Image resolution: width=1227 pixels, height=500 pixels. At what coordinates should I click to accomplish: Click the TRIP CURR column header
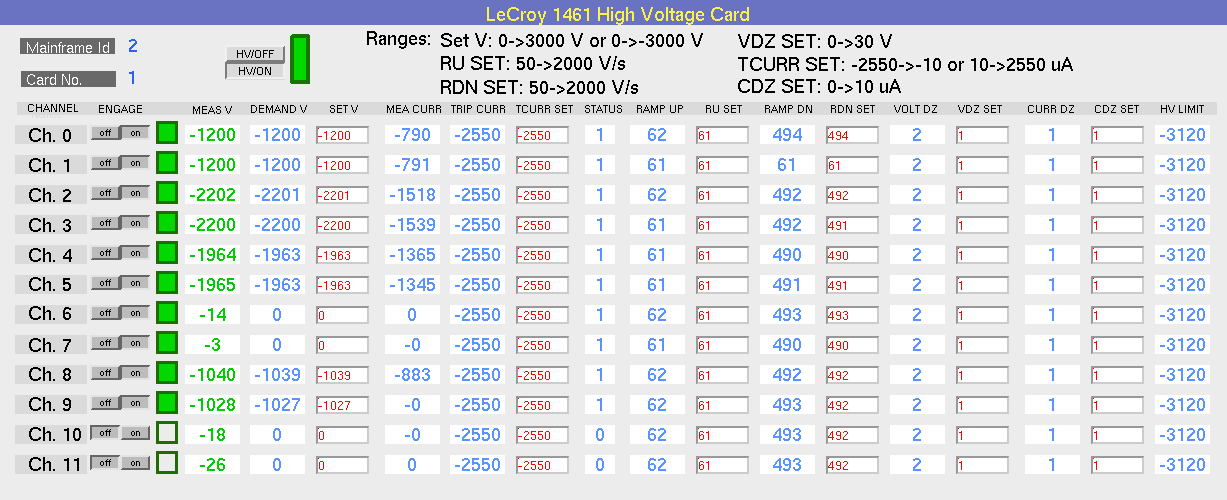pyautogui.click(x=478, y=109)
